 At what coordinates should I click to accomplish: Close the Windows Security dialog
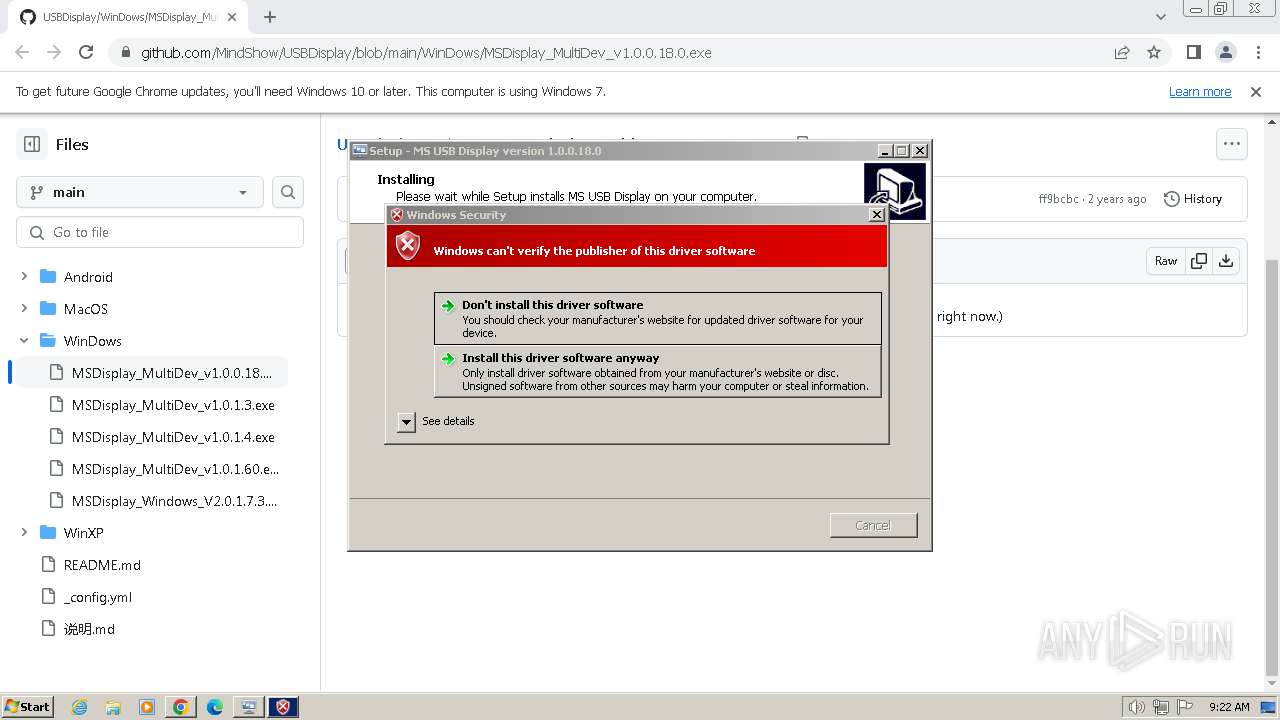(877, 215)
